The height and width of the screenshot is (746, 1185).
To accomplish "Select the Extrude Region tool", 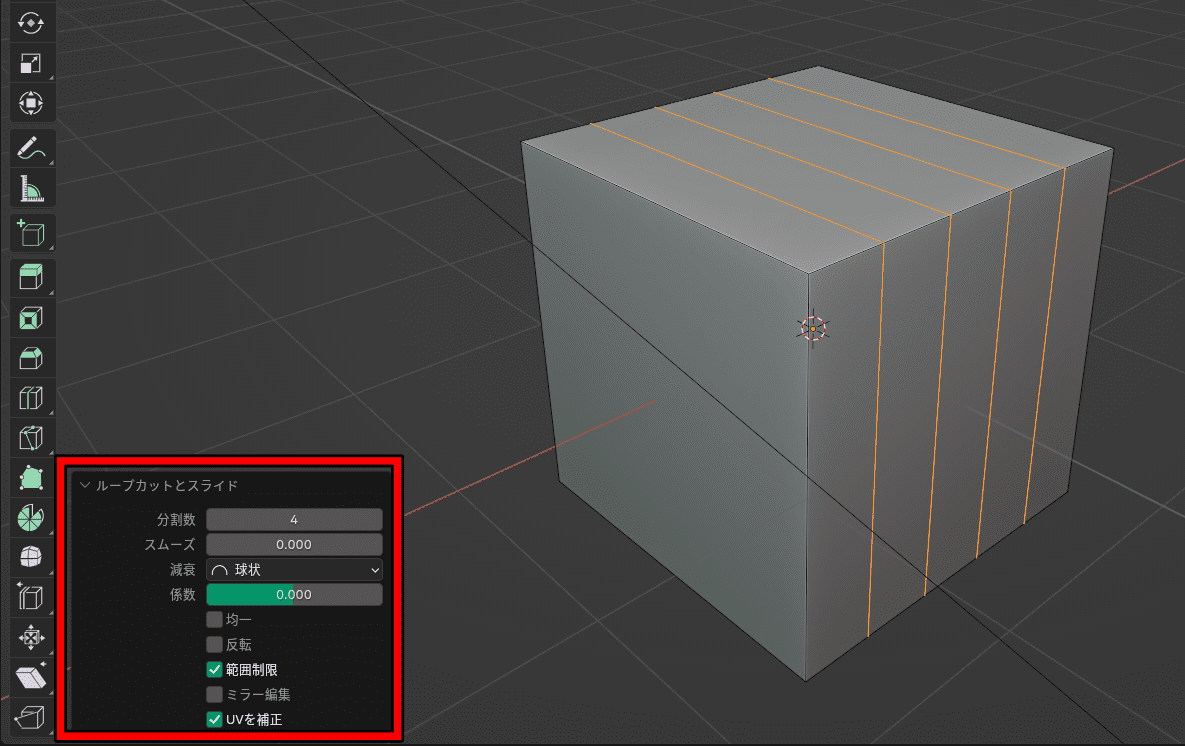I will [31, 277].
